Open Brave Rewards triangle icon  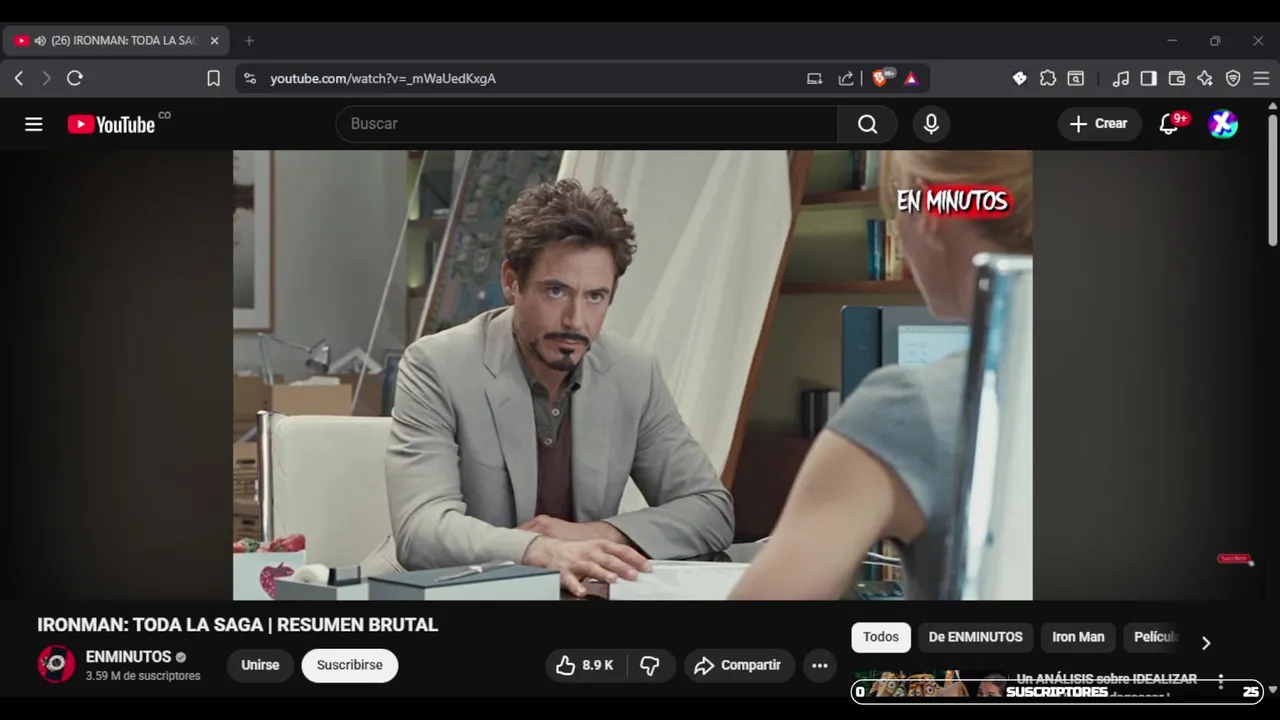point(911,78)
